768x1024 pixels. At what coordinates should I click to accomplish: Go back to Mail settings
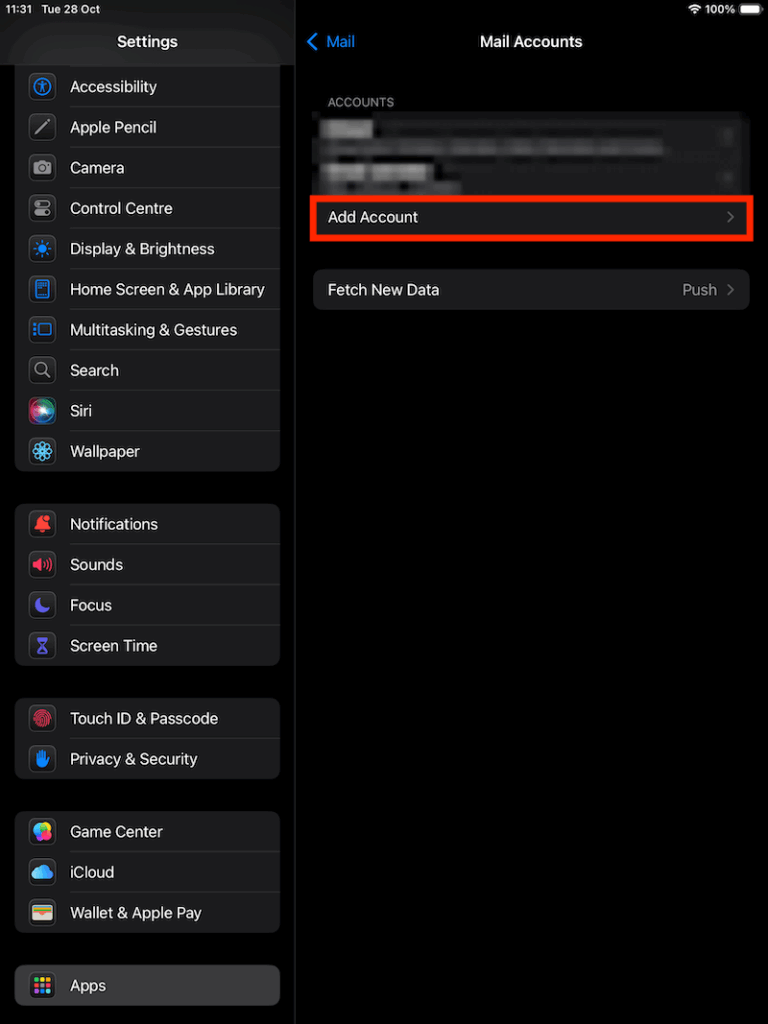[331, 42]
